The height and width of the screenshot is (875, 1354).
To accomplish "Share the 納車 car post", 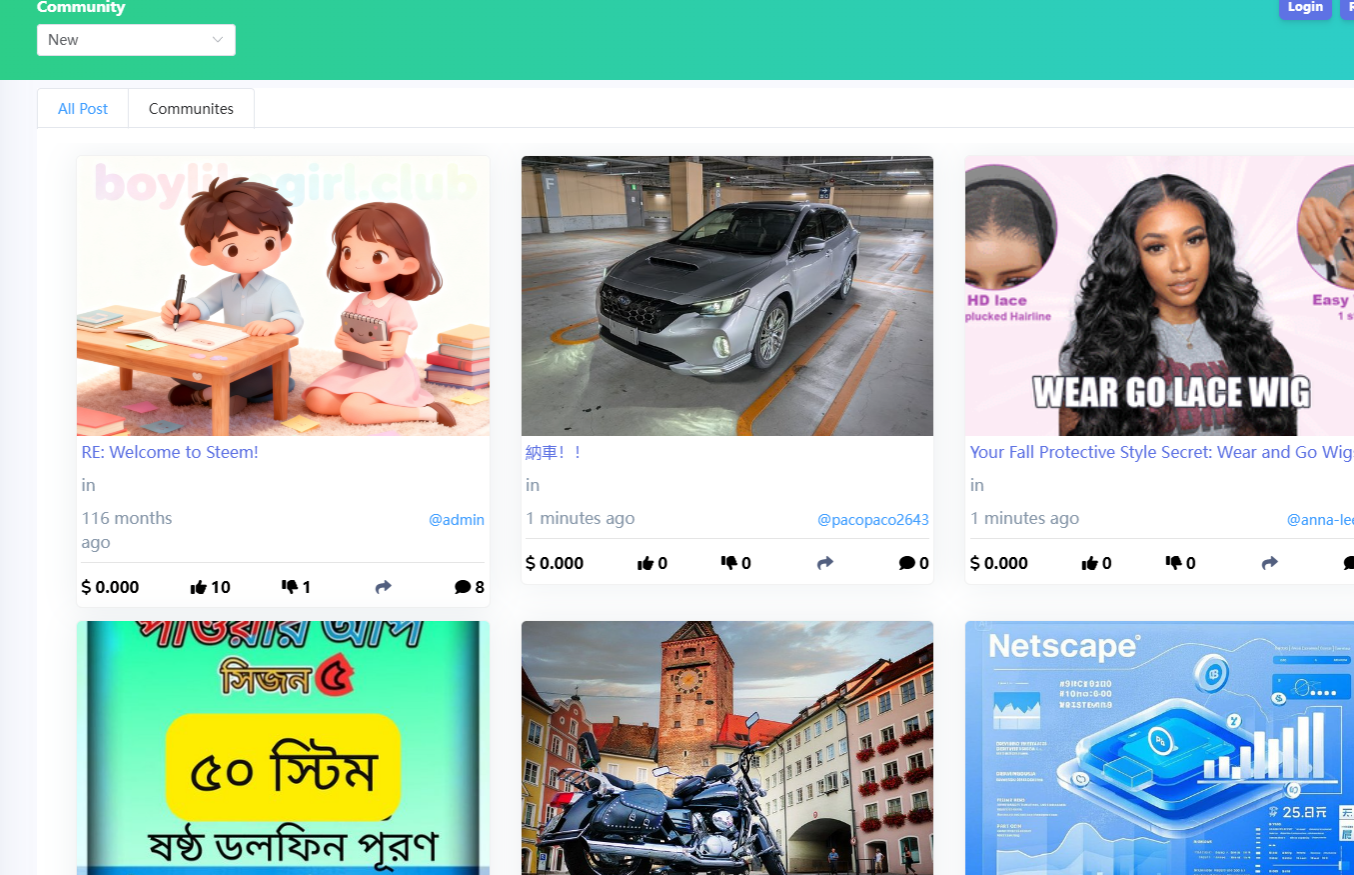I will click(x=825, y=563).
